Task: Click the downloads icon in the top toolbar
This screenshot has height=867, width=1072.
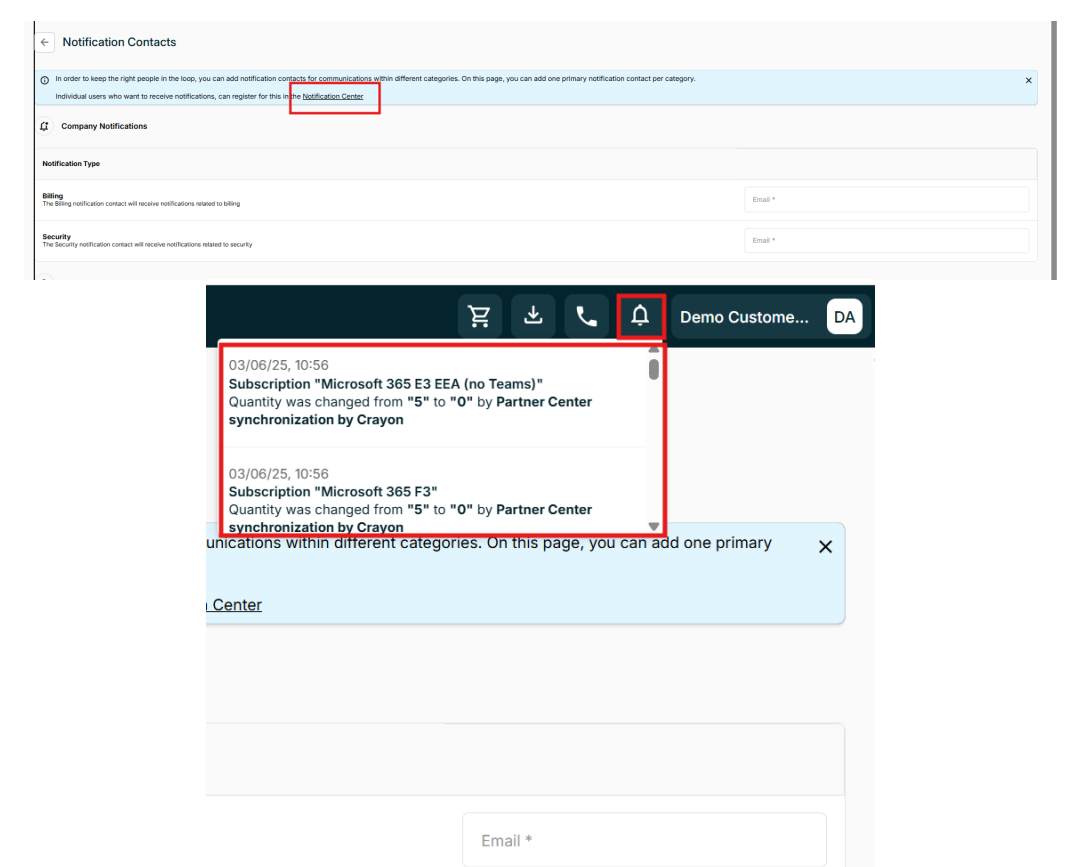Action: tap(533, 315)
